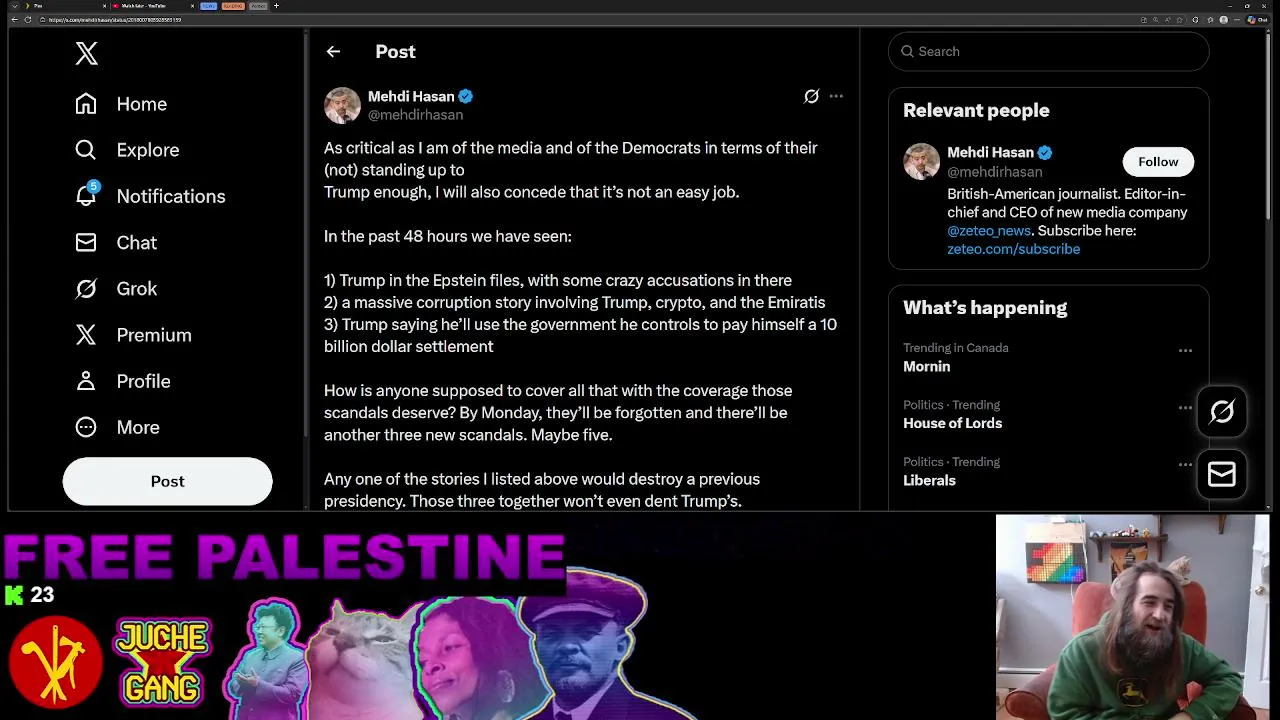Follow Mehdi Hasan in Relevant people
The width and height of the screenshot is (1280, 720).
coord(1158,161)
